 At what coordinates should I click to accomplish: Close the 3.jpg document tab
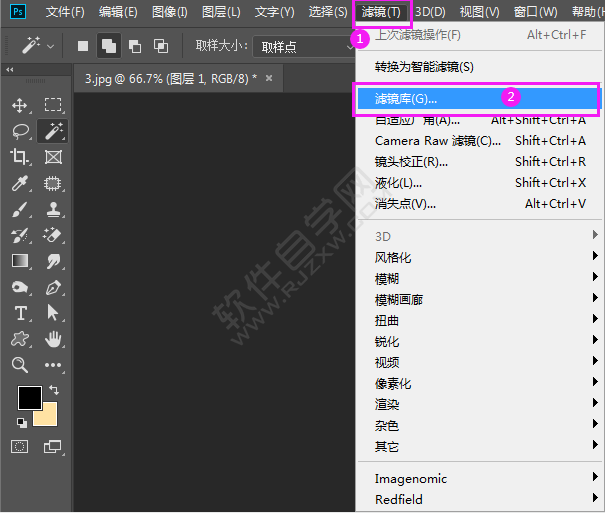(x=269, y=78)
